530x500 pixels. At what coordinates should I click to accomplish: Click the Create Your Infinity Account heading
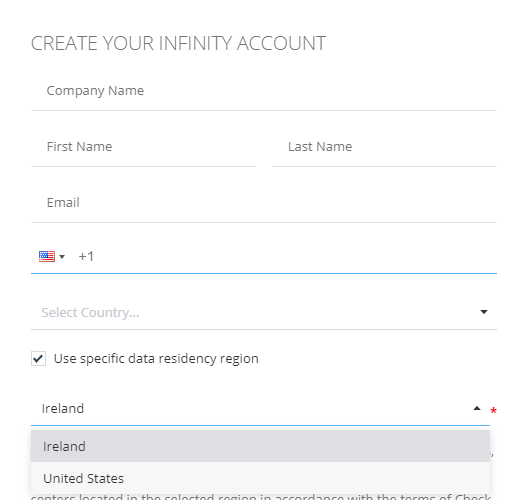pos(178,43)
